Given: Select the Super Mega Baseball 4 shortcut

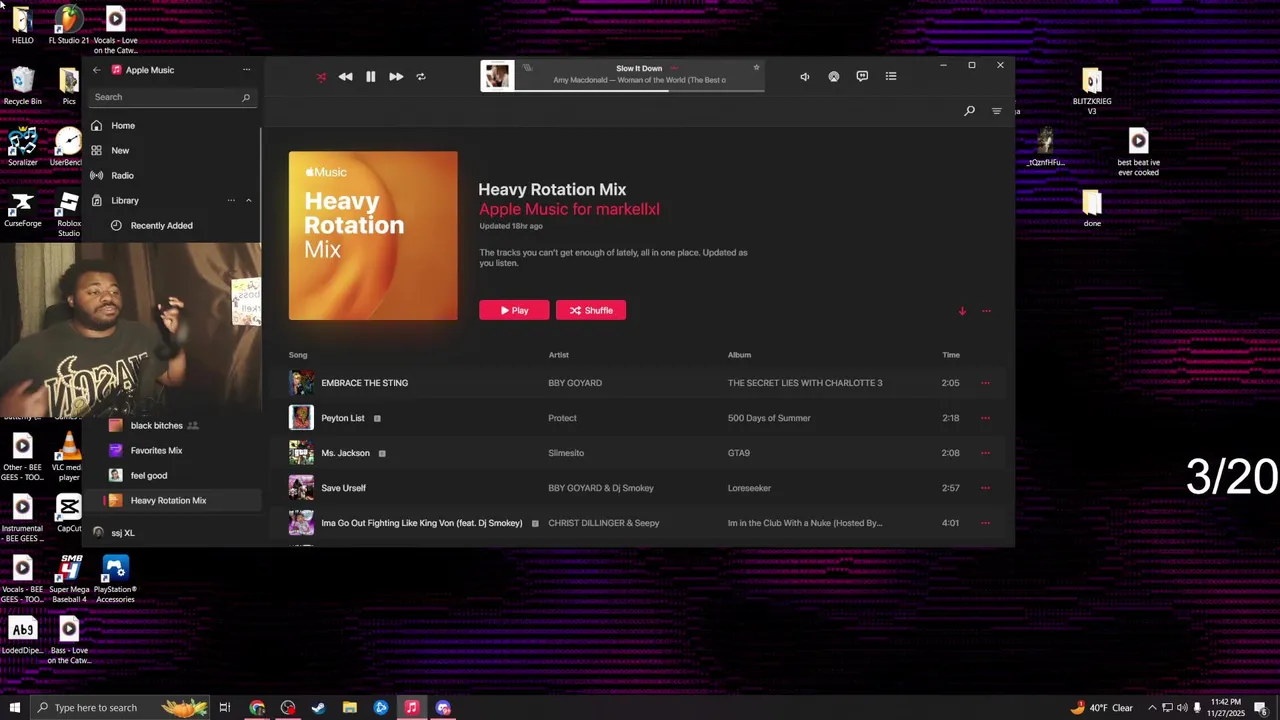Looking at the screenshot, I should pos(69,579).
